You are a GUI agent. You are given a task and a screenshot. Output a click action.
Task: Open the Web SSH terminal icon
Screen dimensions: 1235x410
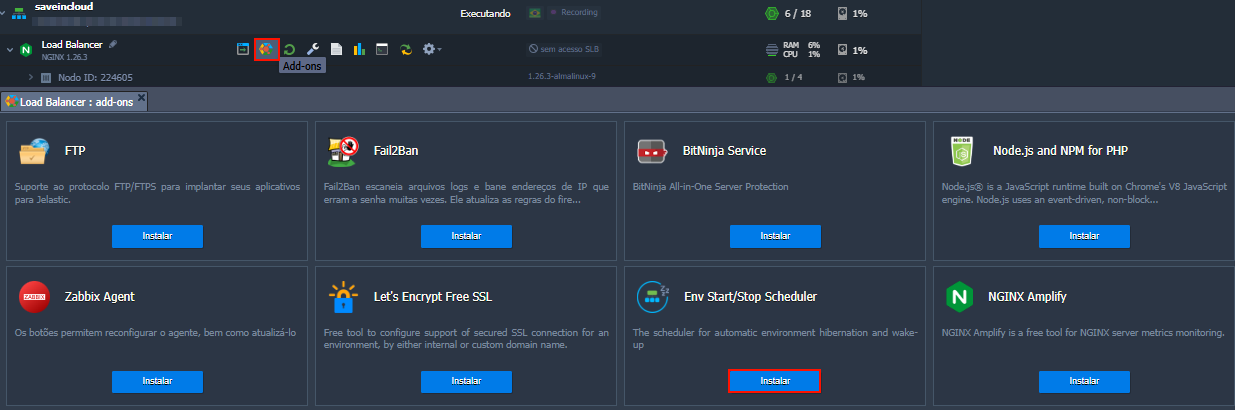[382, 49]
